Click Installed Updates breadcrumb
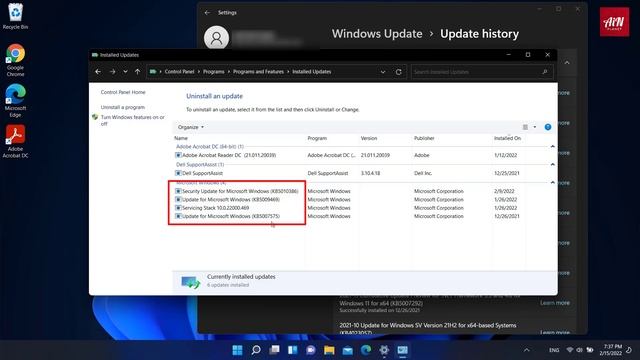640x360 pixels. [311, 72]
